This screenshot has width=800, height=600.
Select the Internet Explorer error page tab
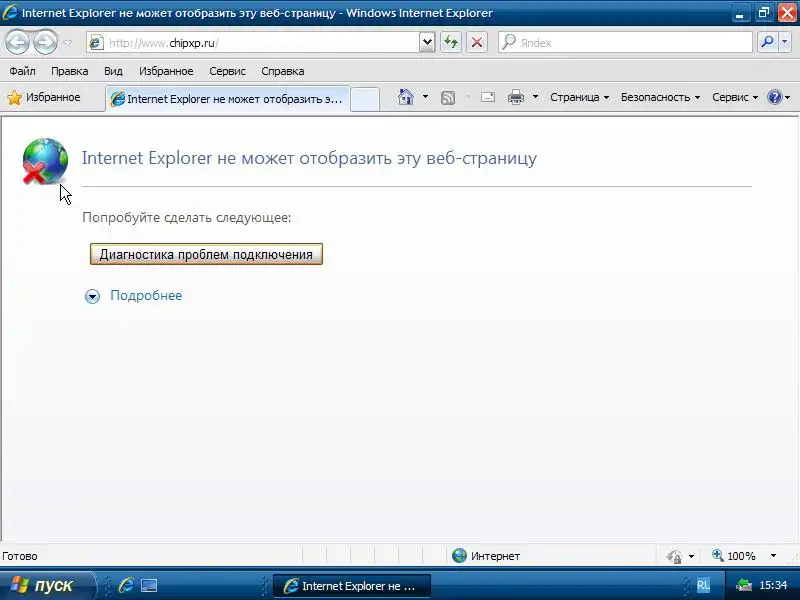(x=228, y=98)
